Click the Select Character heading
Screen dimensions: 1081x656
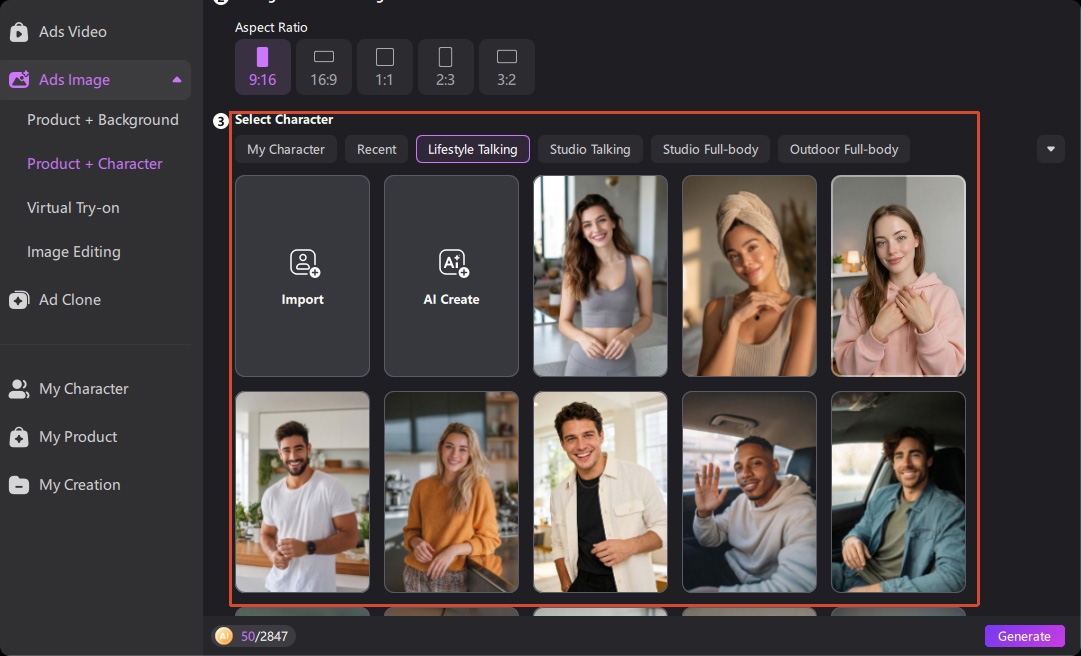click(284, 120)
